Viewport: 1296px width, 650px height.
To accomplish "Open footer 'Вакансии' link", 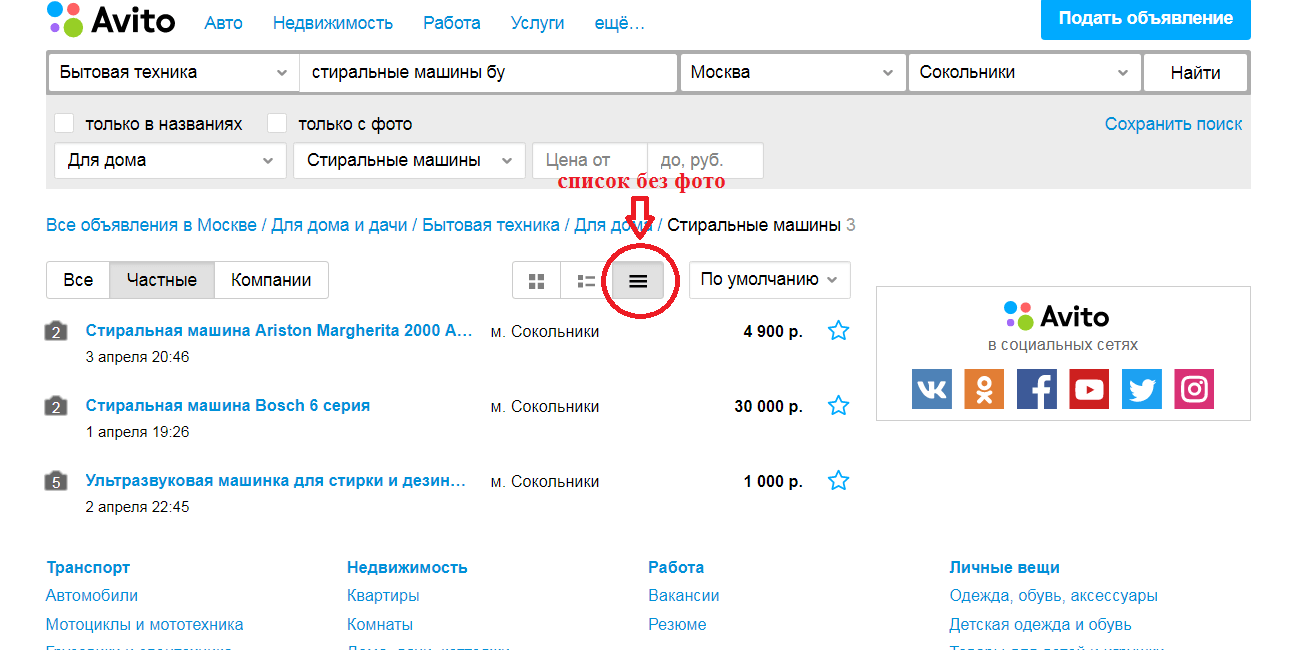I will point(684,596).
